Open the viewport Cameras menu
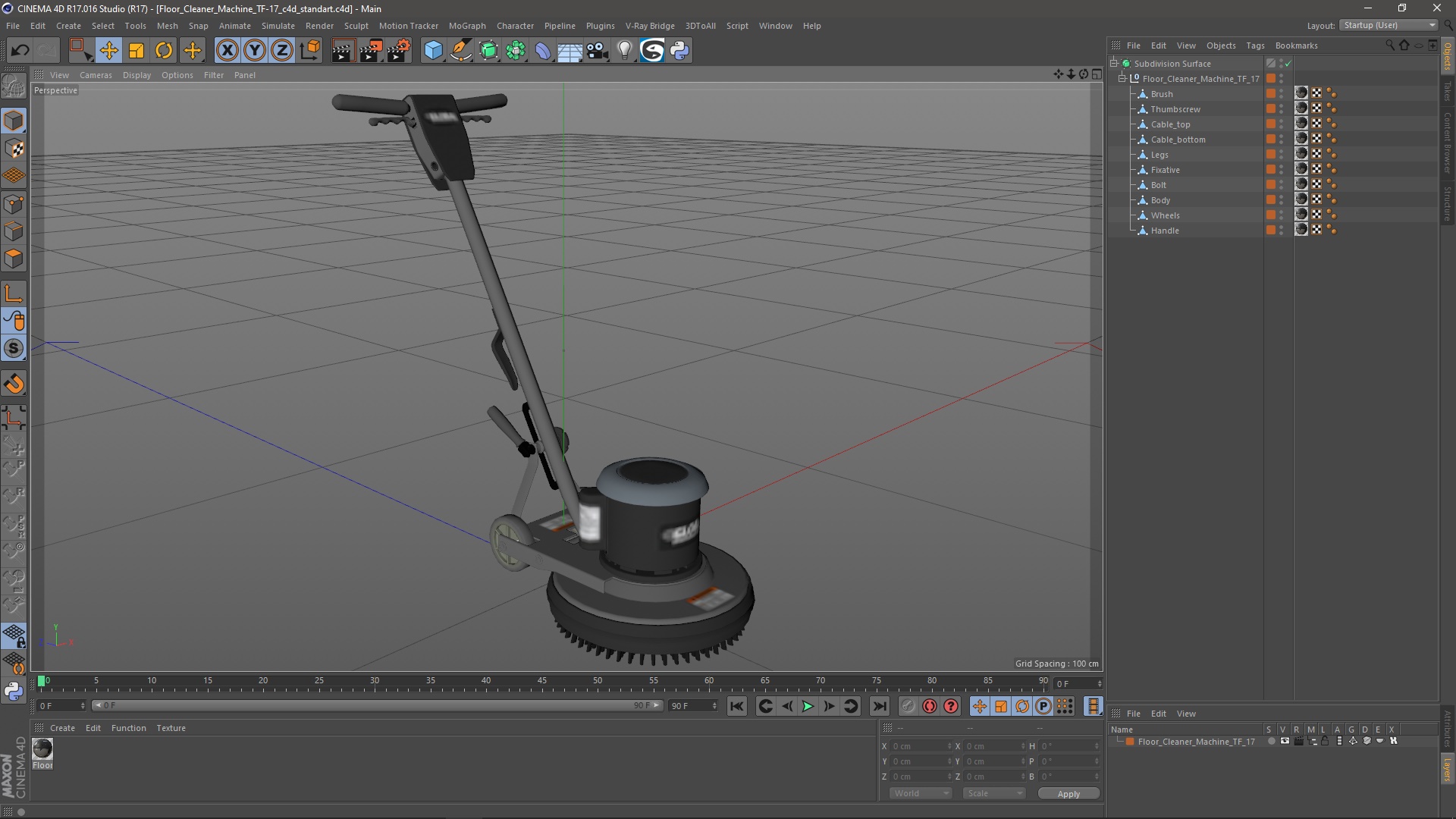Viewport: 1456px width, 819px height. (96, 75)
